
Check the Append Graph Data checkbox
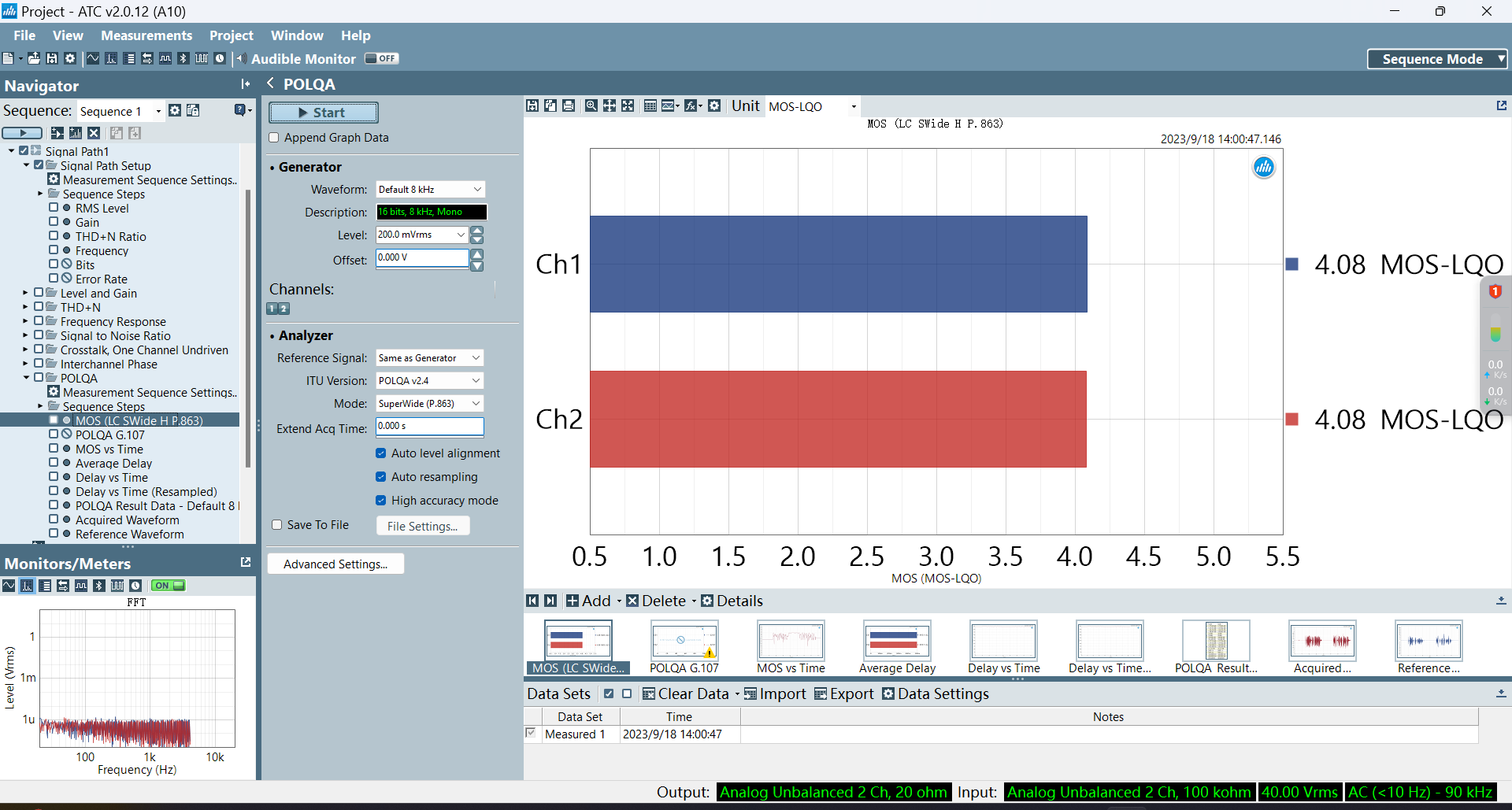click(274, 138)
